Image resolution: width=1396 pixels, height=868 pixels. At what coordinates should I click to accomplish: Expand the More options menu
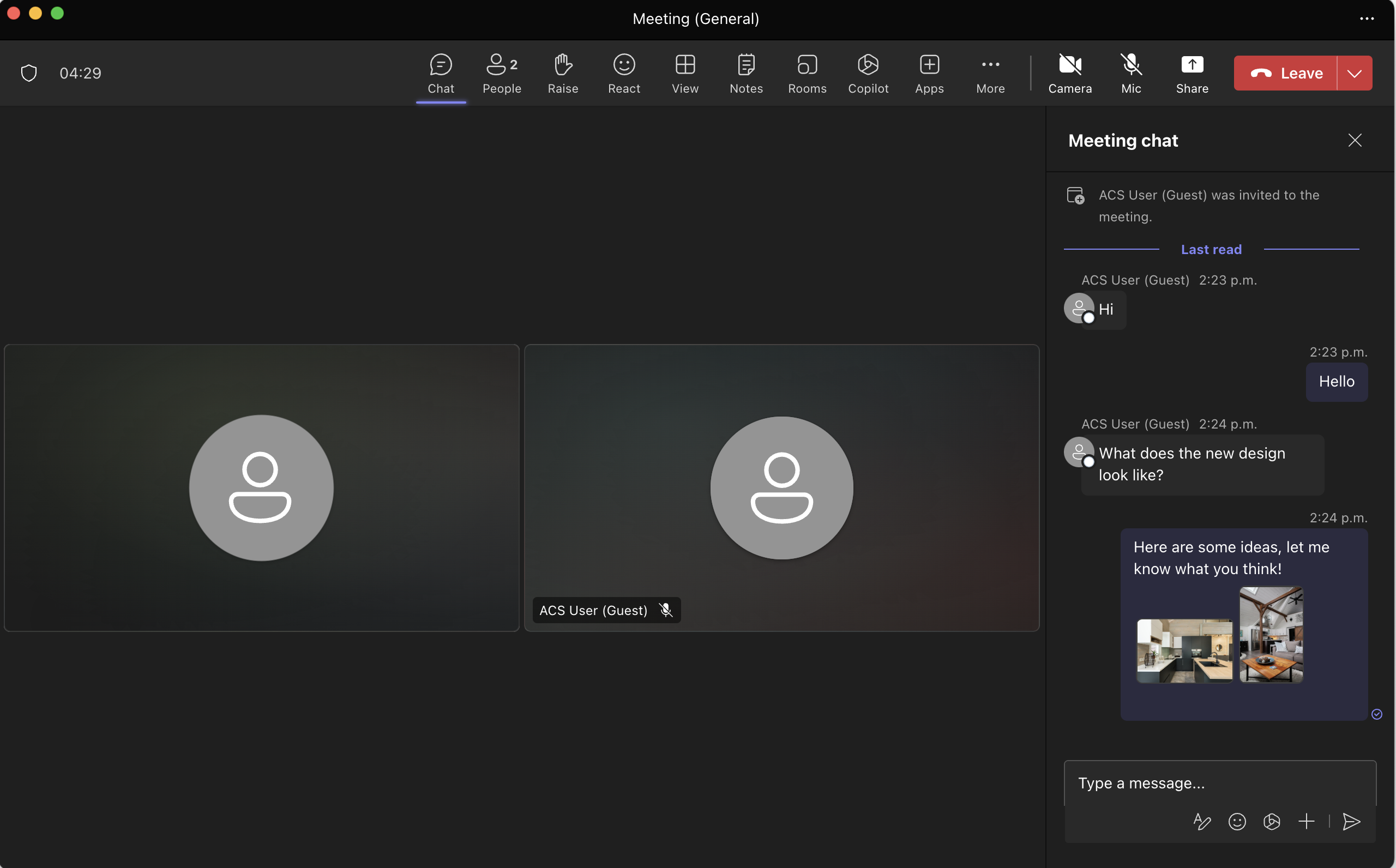click(990, 73)
